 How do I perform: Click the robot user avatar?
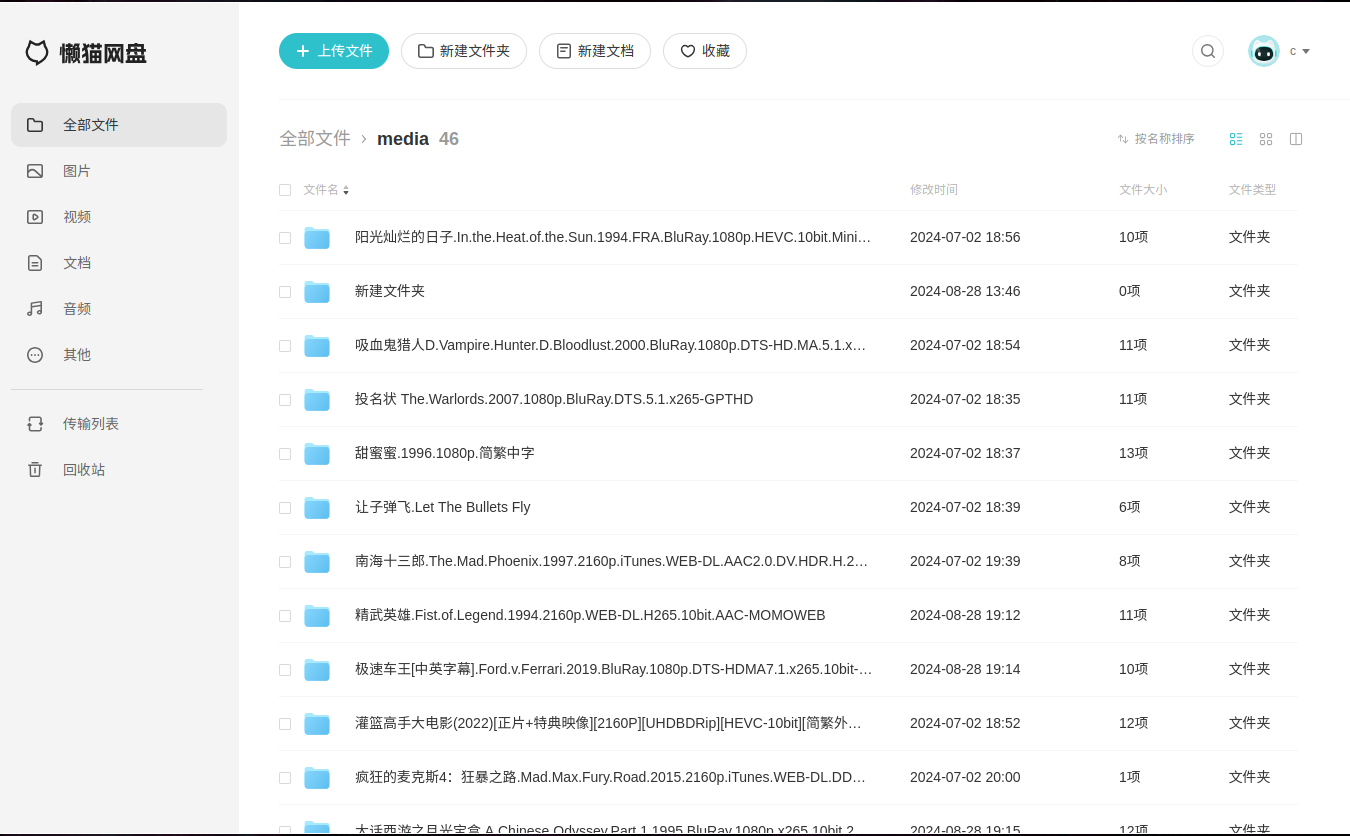click(1264, 51)
